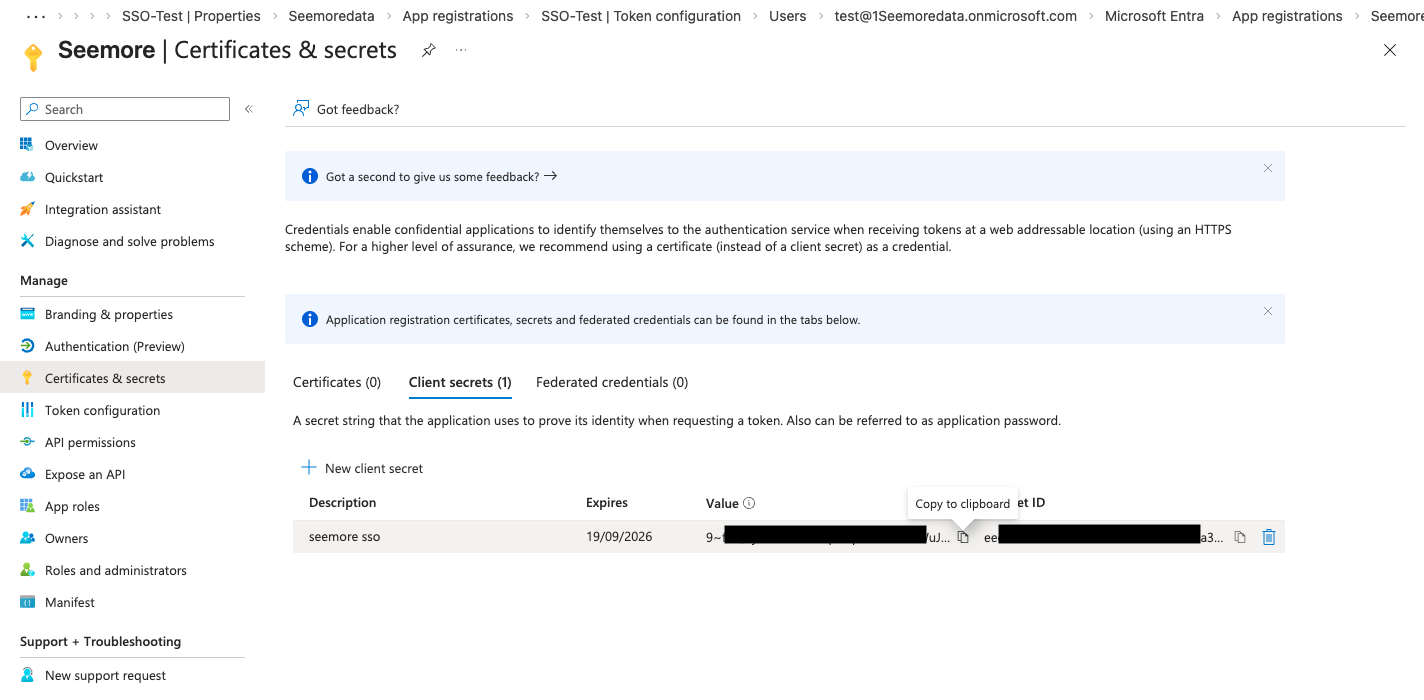The image size is (1424, 700).
Task: Delete the seemore sso client secret
Action: [1268, 537]
